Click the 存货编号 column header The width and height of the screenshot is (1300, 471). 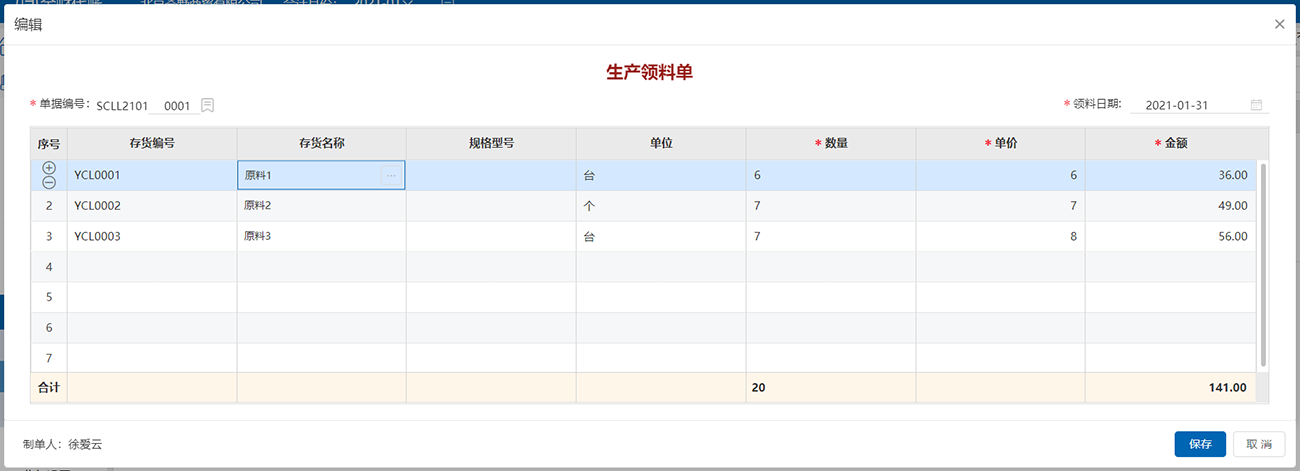[x=152, y=143]
